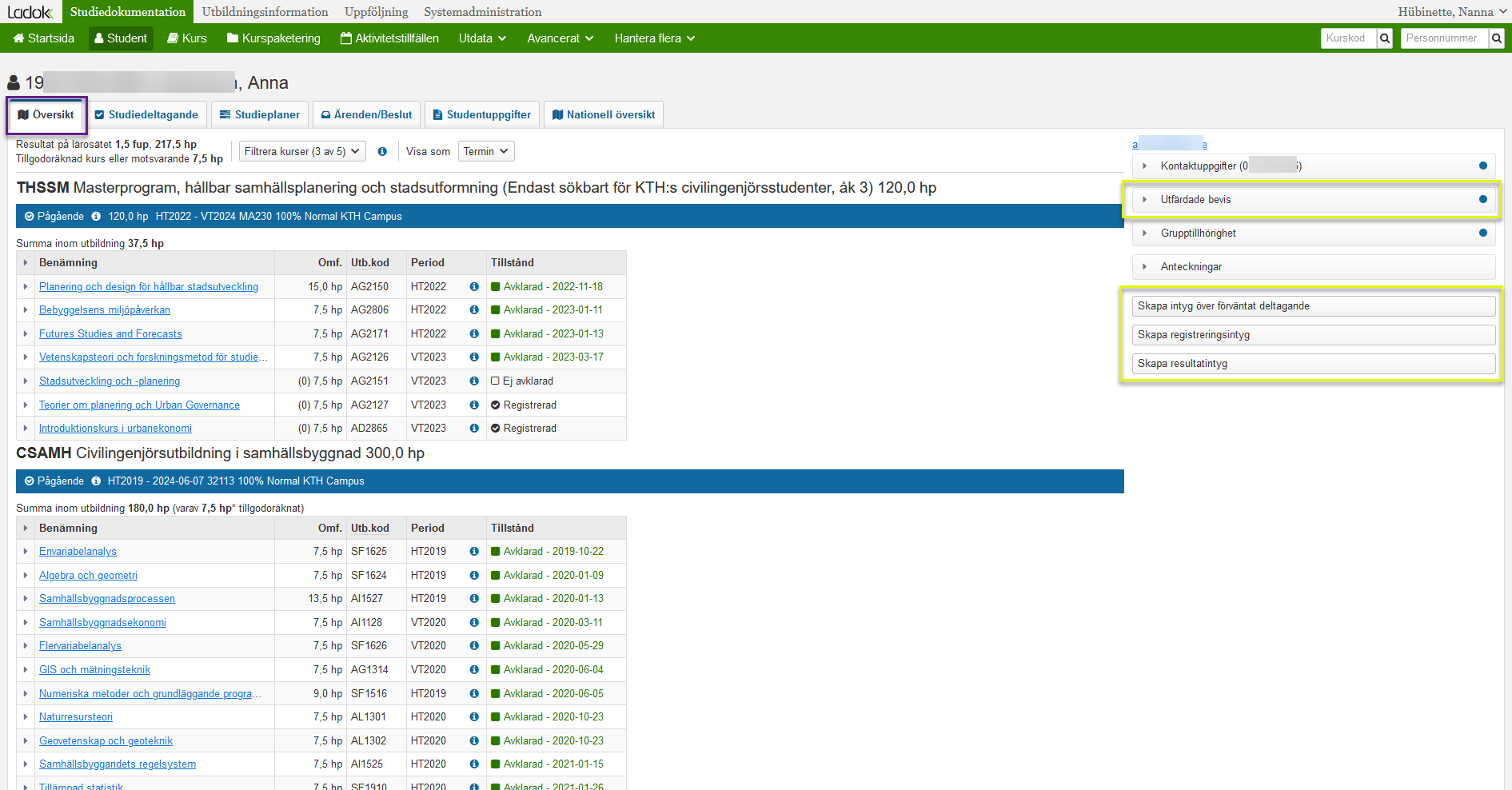1512x790 pixels.
Task: Click info icon for AG2127 row
Action: (474, 405)
